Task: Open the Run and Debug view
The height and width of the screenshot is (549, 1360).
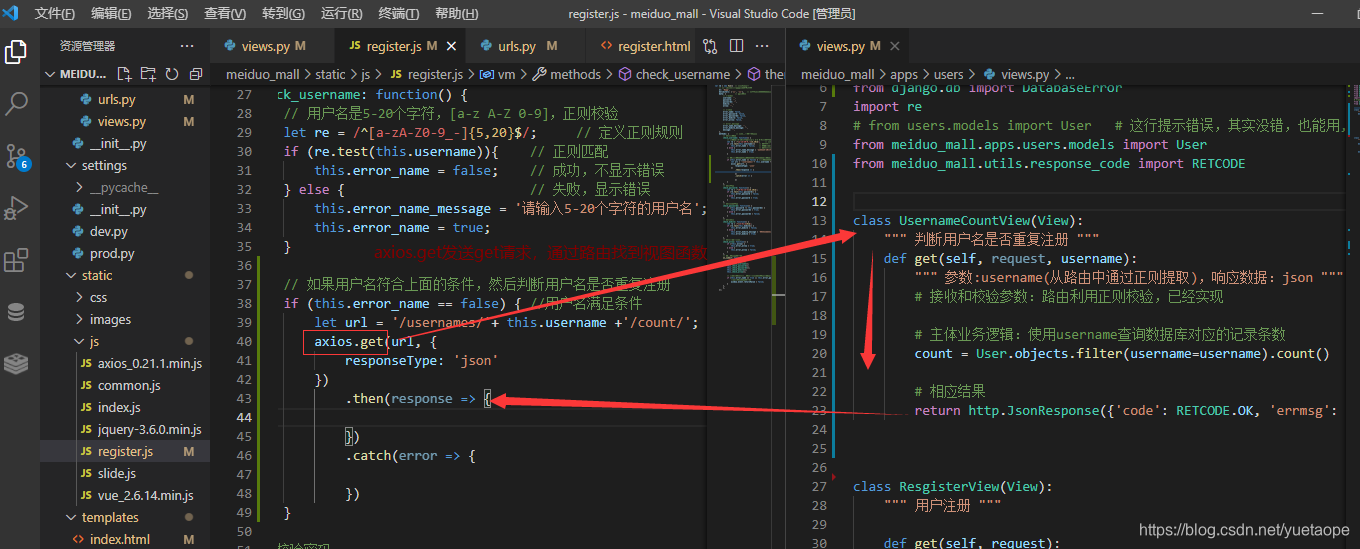Action: pyautogui.click(x=16, y=208)
